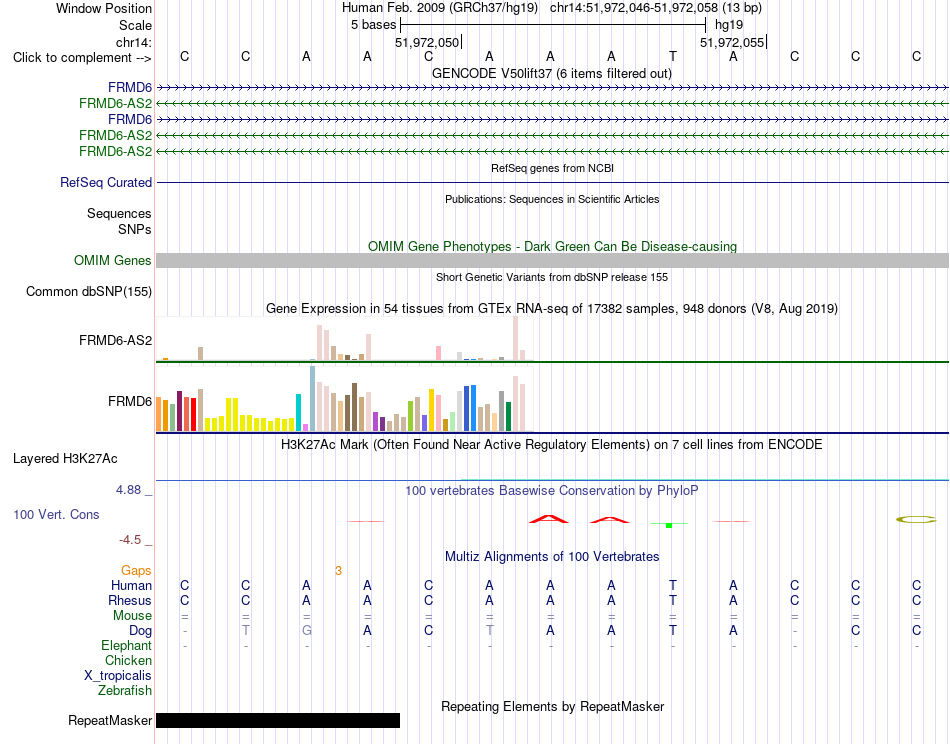Select the 'Zebrafish' alignment row label

pos(125,690)
